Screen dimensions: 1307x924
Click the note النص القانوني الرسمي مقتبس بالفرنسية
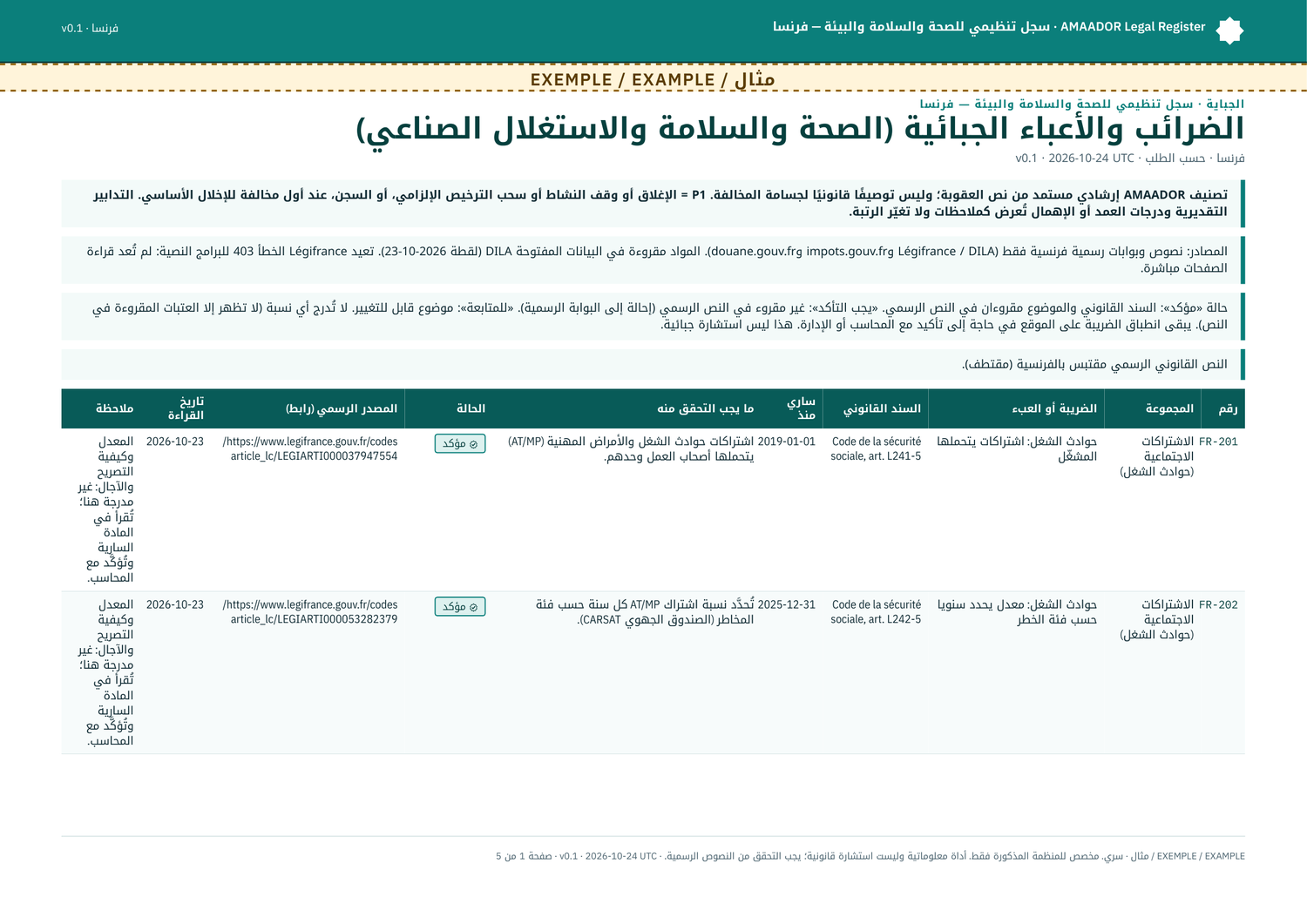point(653,364)
